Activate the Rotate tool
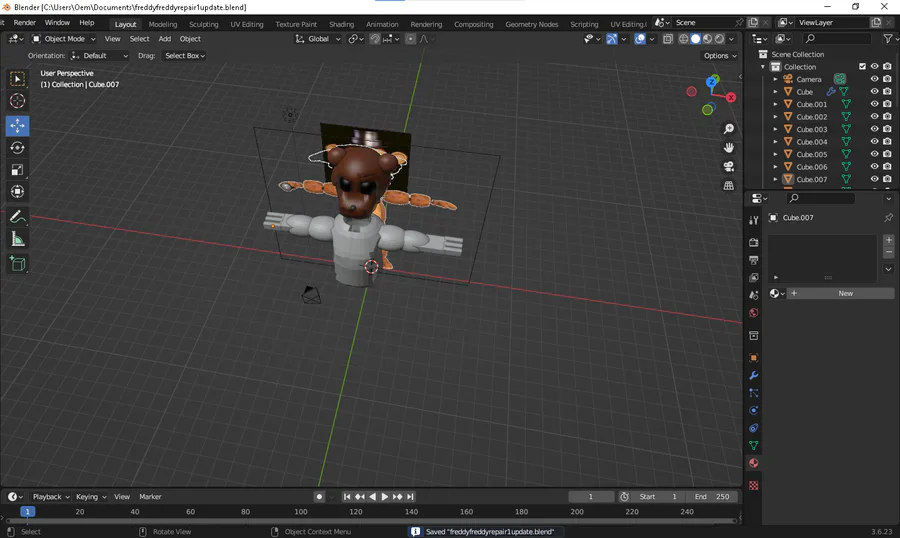900x538 pixels. [x=17, y=148]
